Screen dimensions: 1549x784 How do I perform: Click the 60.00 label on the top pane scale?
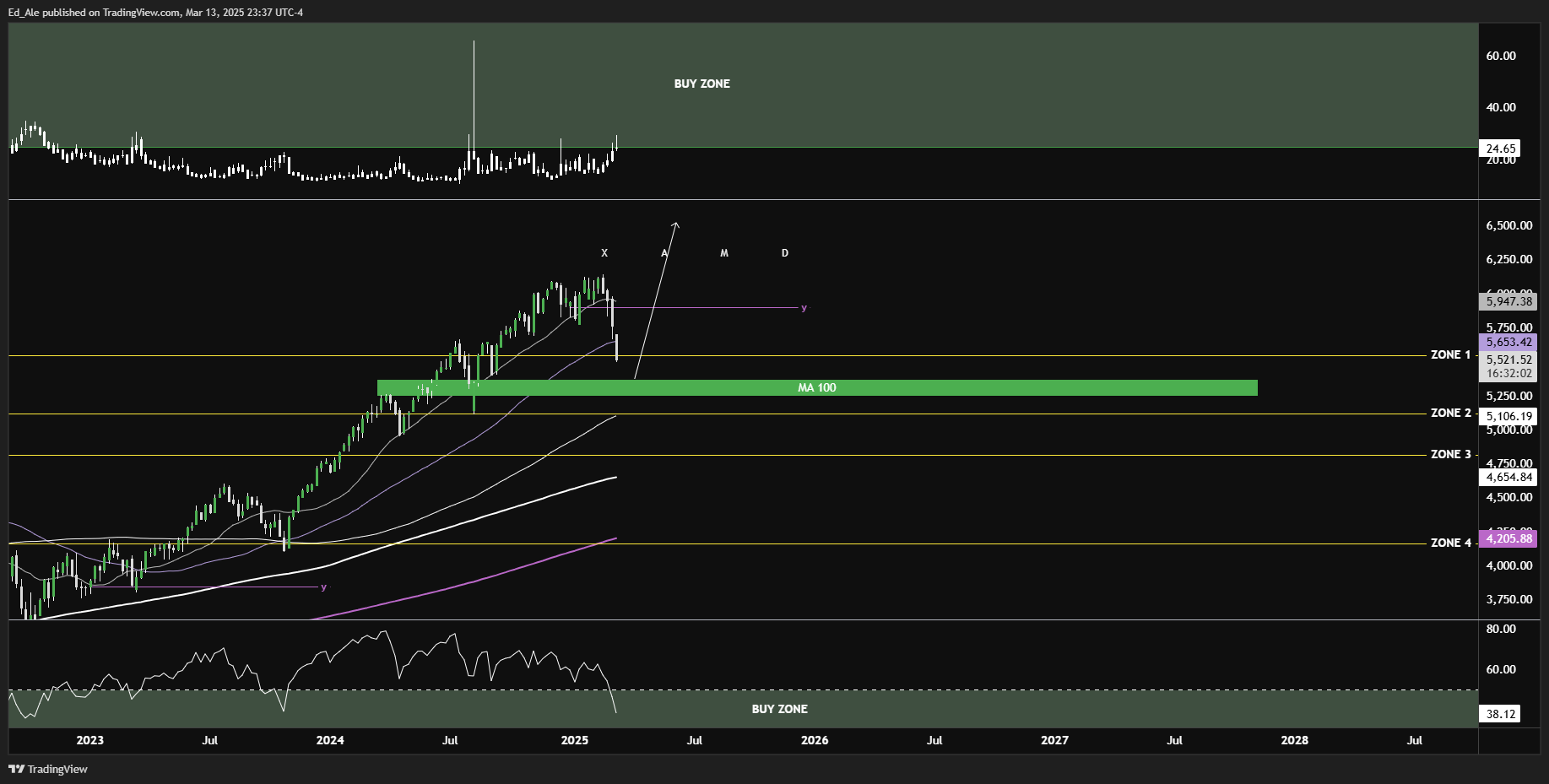point(1501,56)
